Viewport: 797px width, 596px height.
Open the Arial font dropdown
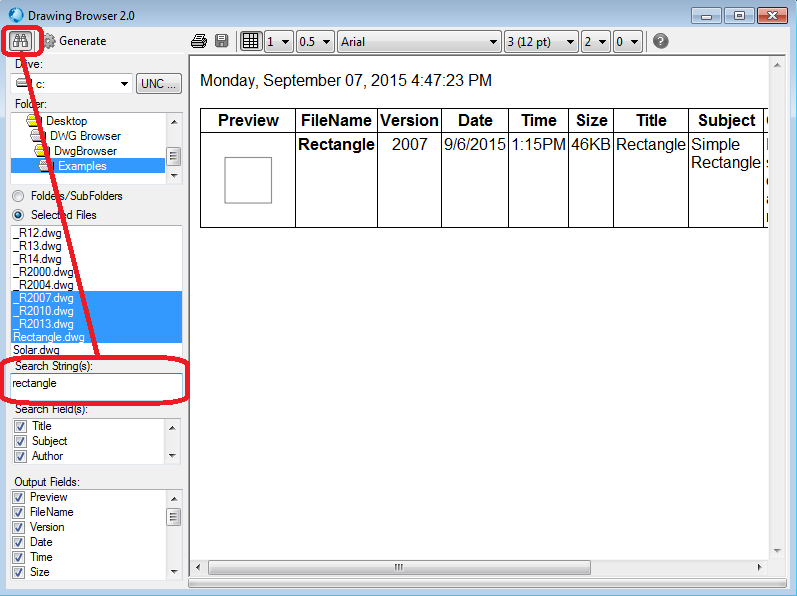[x=419, y=41]
